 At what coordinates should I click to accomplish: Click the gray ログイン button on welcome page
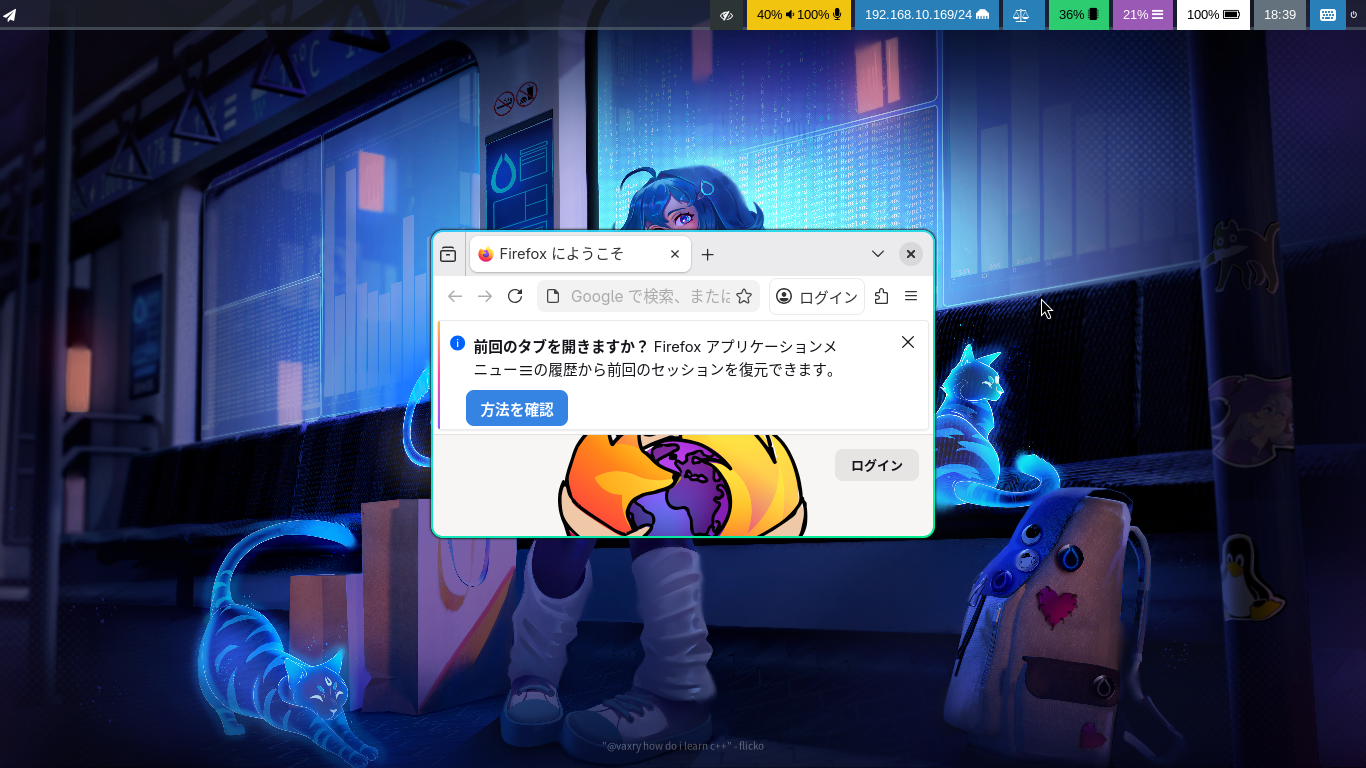click(x=877, y=465)
